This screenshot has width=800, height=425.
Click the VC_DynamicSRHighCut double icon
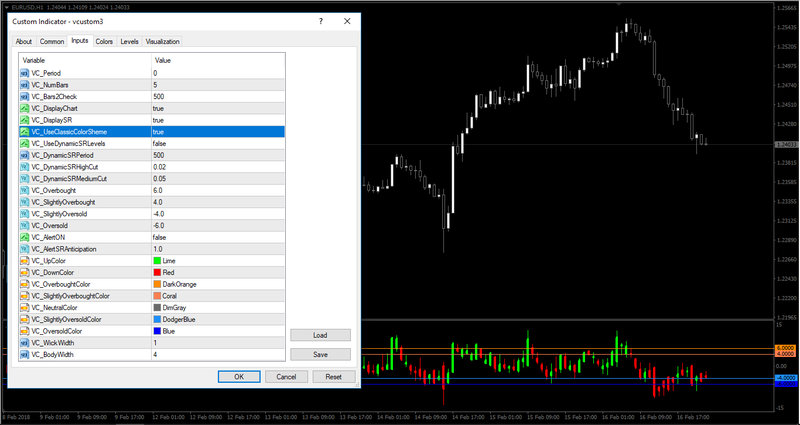[24, 167]
